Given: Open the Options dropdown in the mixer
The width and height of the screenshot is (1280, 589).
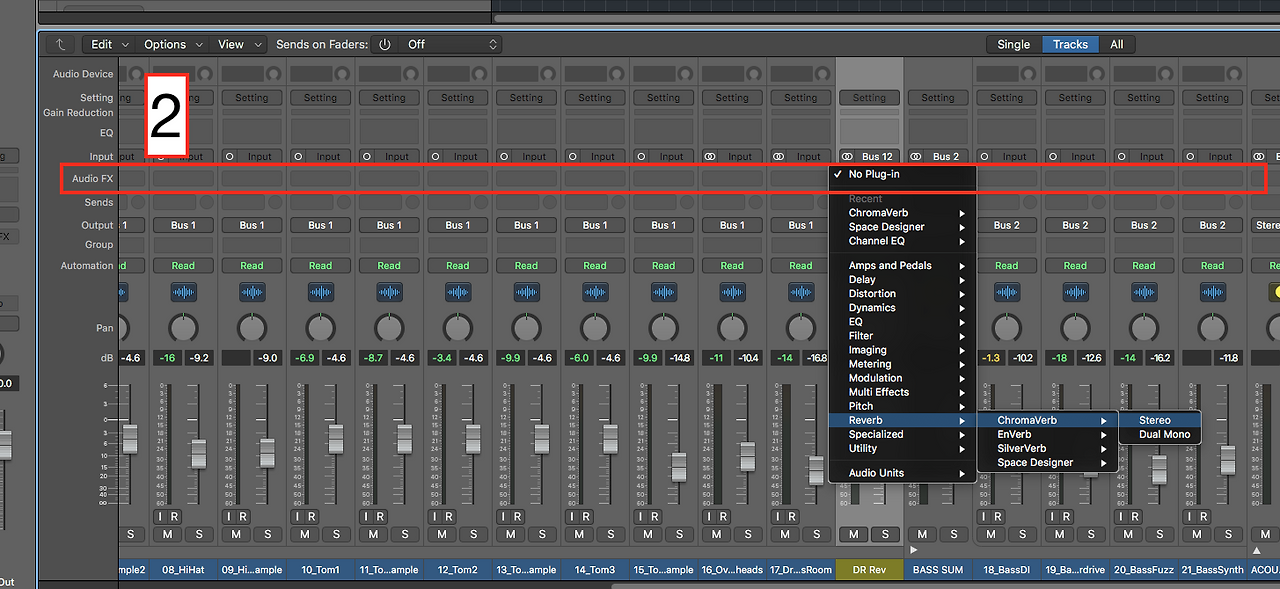Looking at the screenshot, I should (173, 44).
